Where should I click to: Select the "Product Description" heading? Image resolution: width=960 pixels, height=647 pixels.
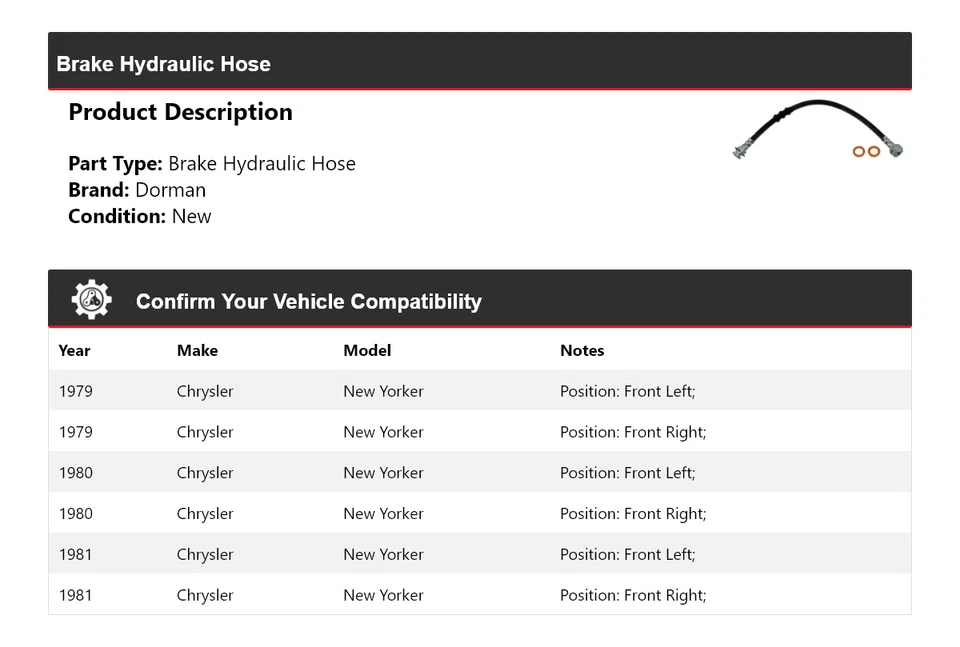click(180, 112)
